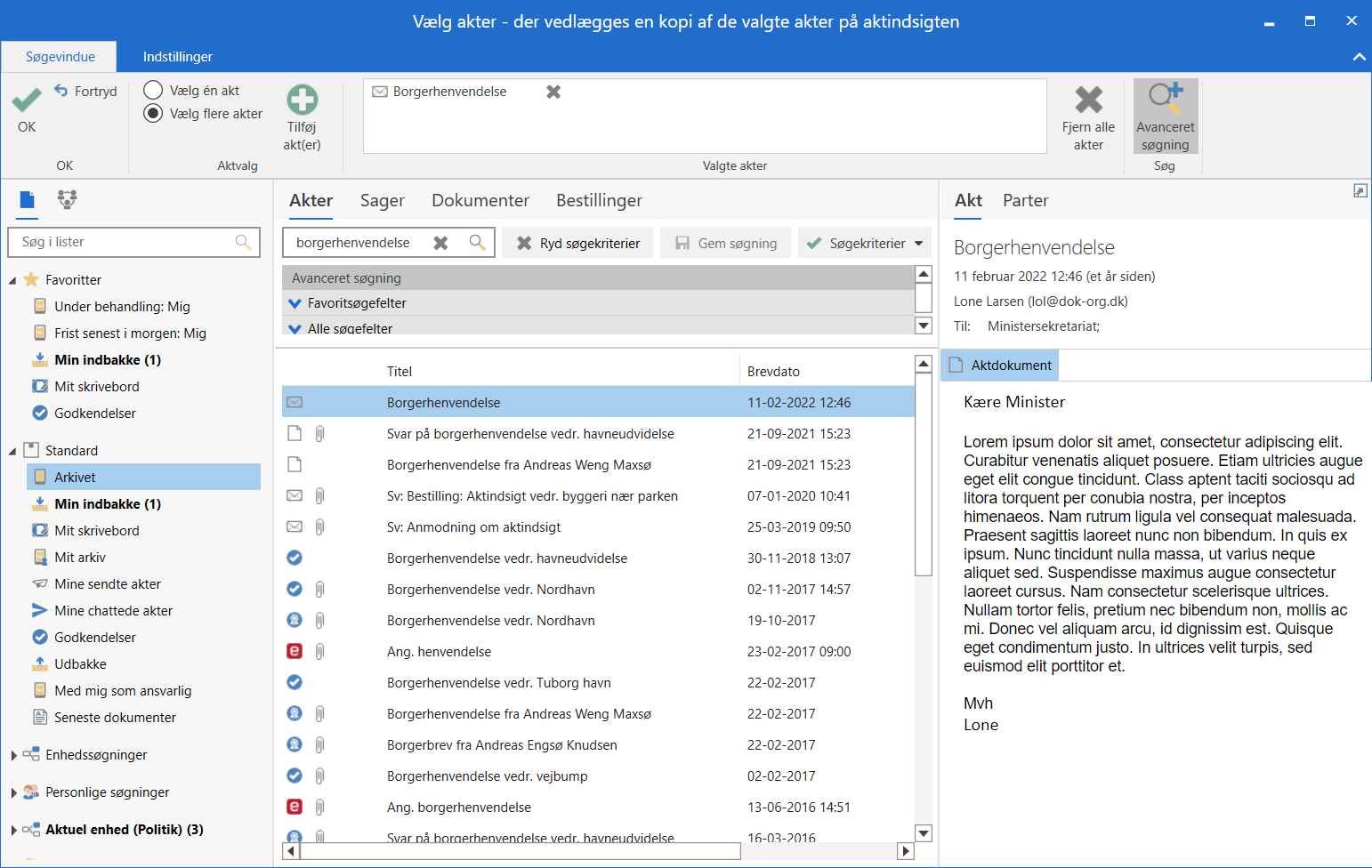Image resolution: width=1372 pixels, height=868 pixels.
Task: Switch to the Bestillinger tab
Action: 599,201
